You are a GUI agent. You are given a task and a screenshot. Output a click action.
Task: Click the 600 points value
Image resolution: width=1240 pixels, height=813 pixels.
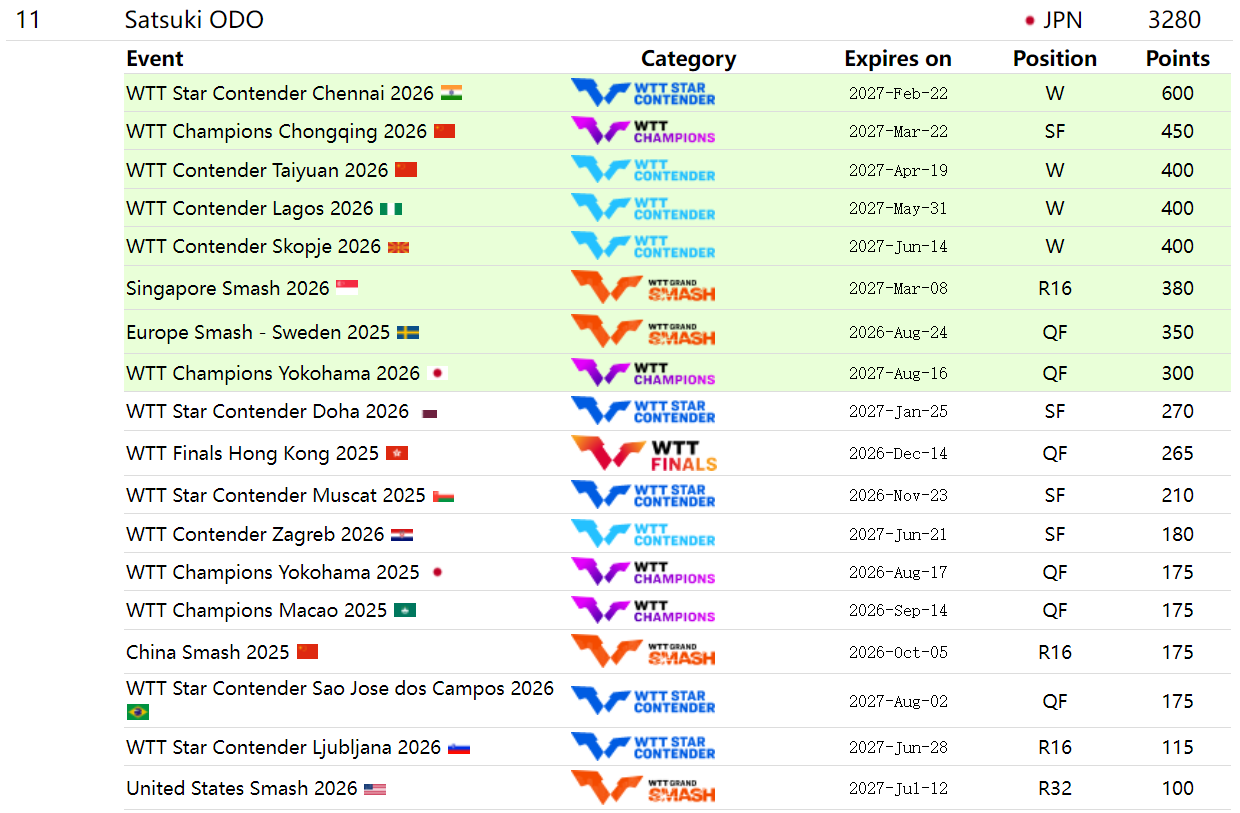(x=1178, y=93)
